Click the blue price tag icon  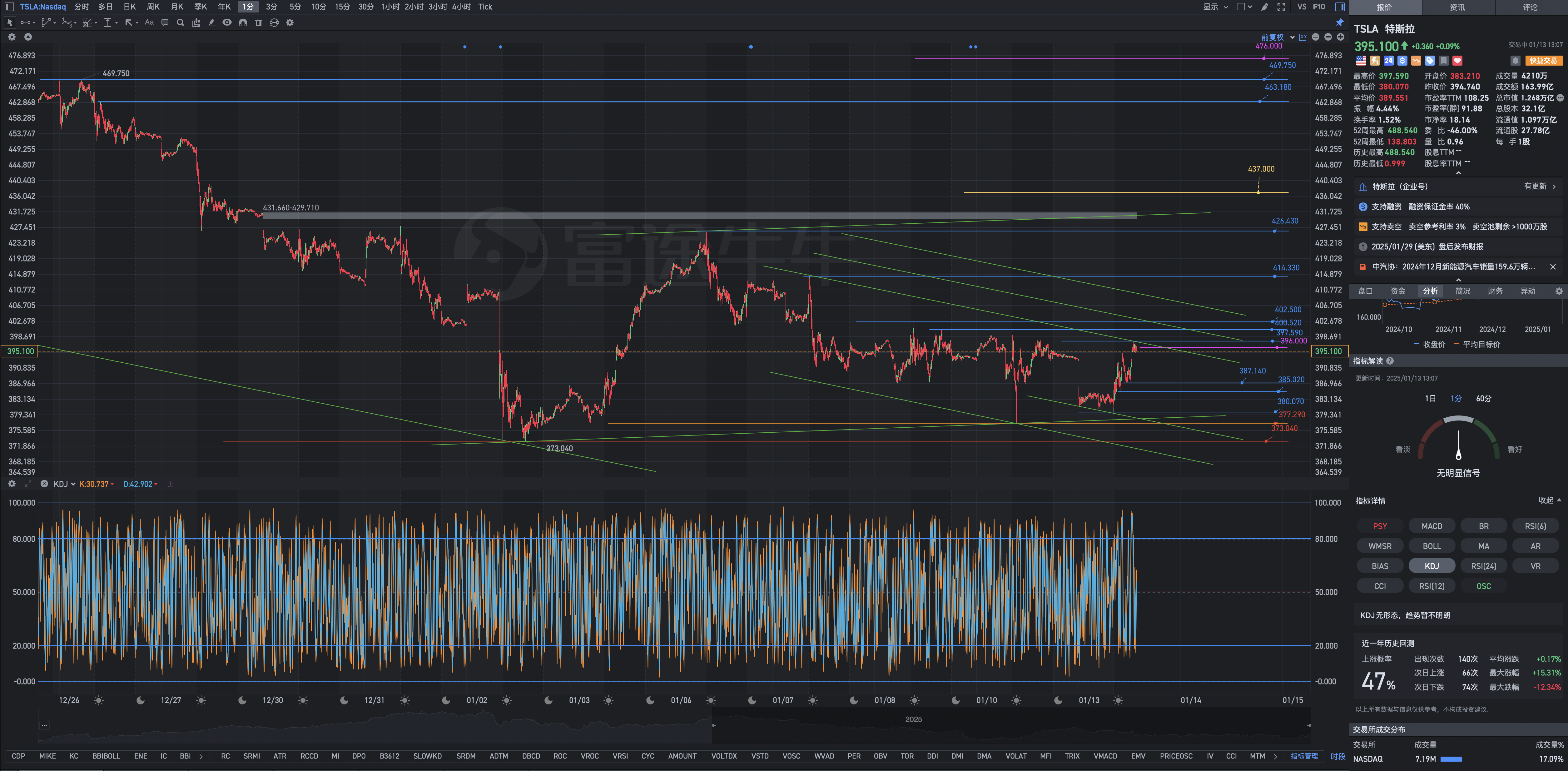1430,60
